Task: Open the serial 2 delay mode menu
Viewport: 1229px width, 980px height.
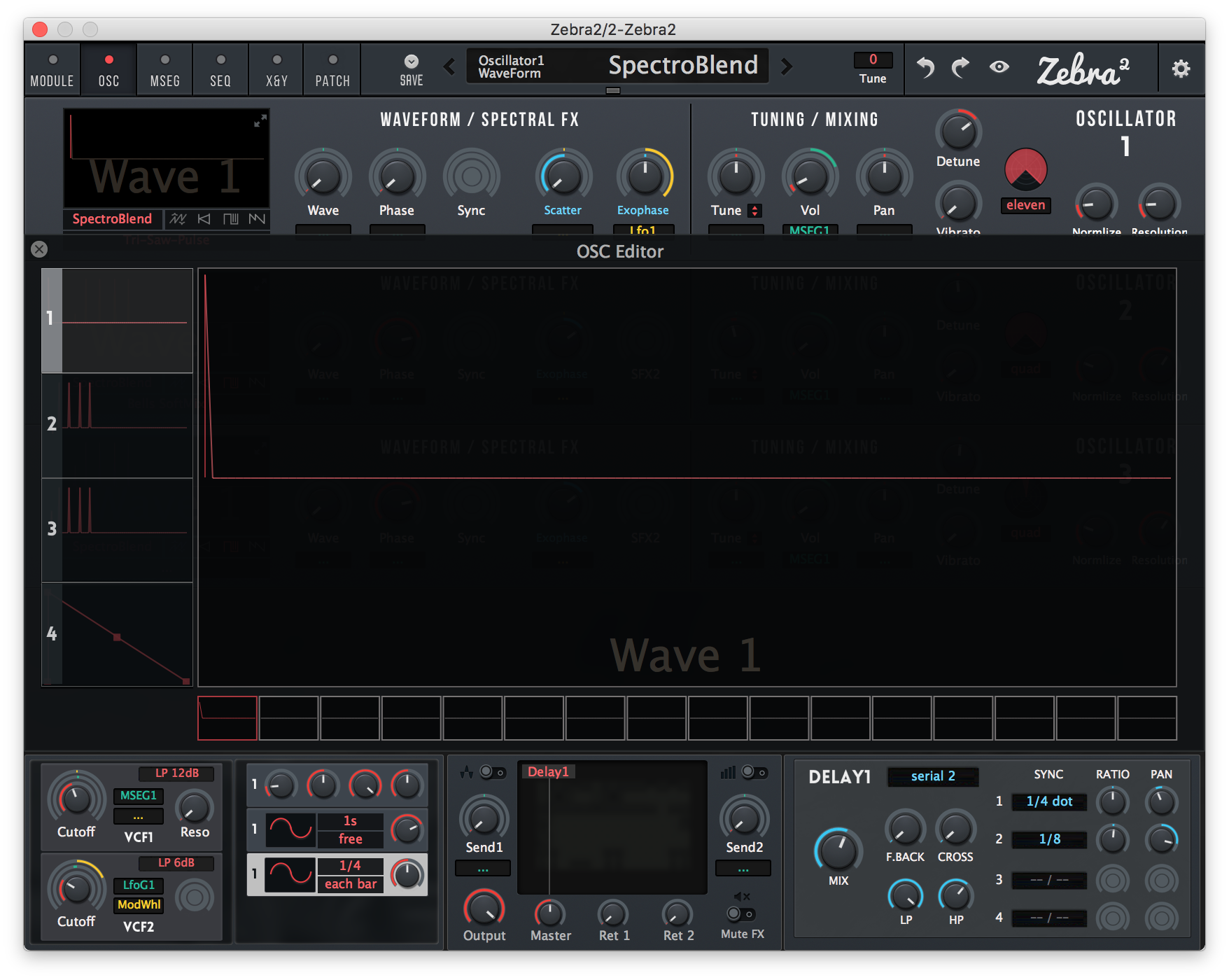Action: coord(933,776)
